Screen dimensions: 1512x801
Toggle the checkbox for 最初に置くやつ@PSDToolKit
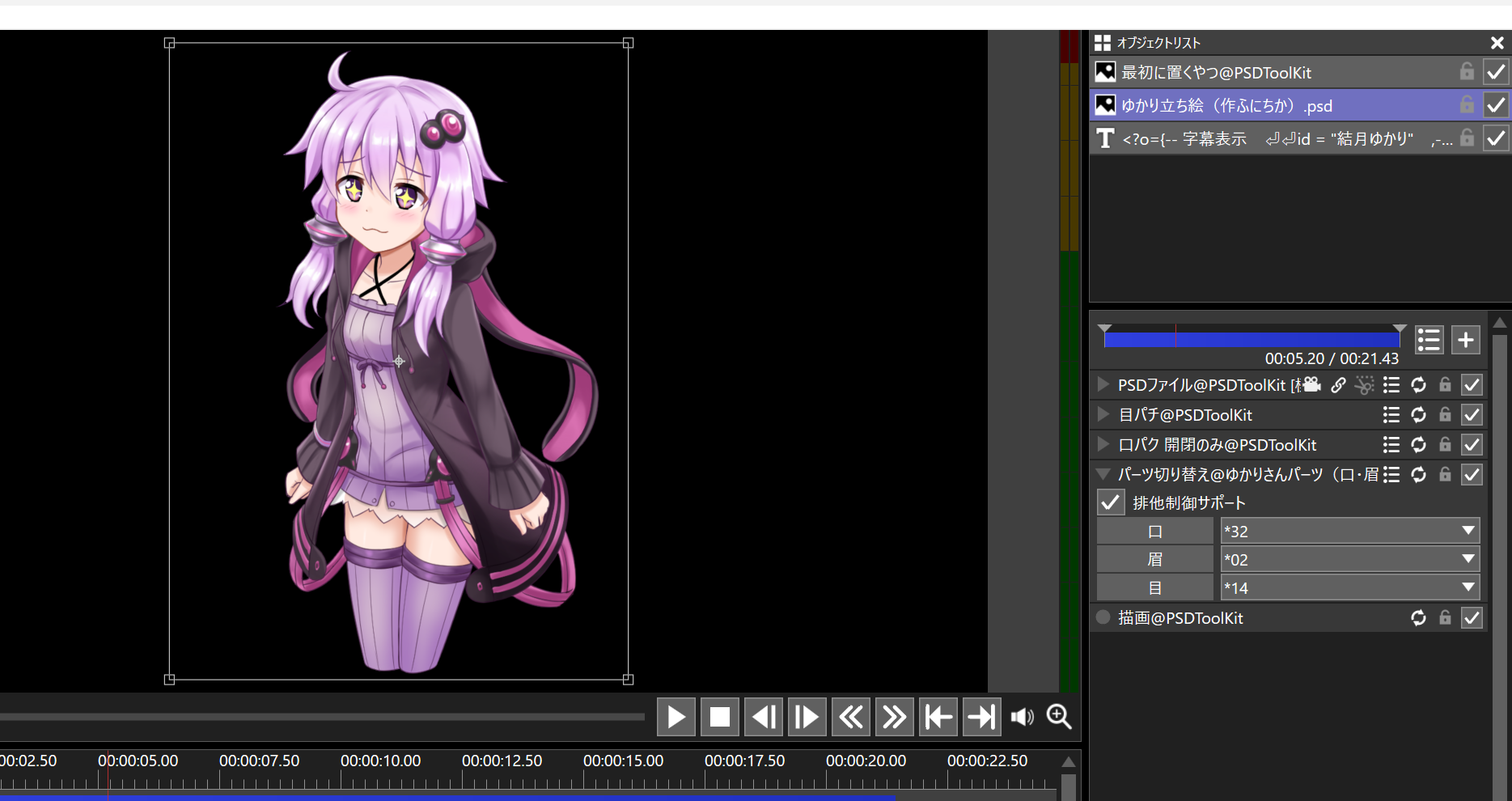pos(1496,72)
